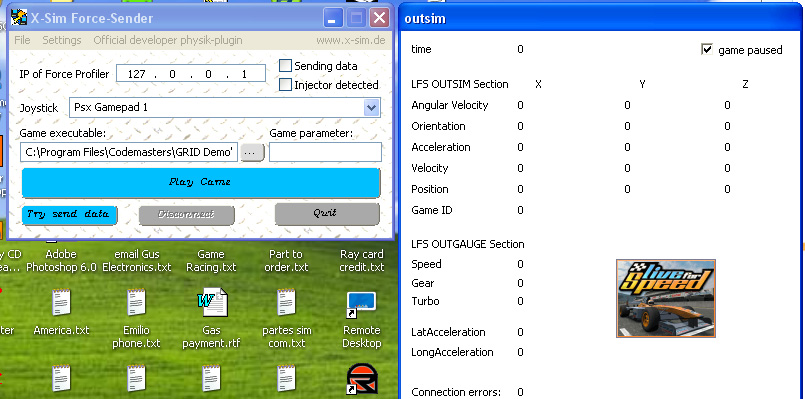This screenshot has height=399, width=805.
Task: Toggle the Injector detected checkbox
Action: coord(285,85)
